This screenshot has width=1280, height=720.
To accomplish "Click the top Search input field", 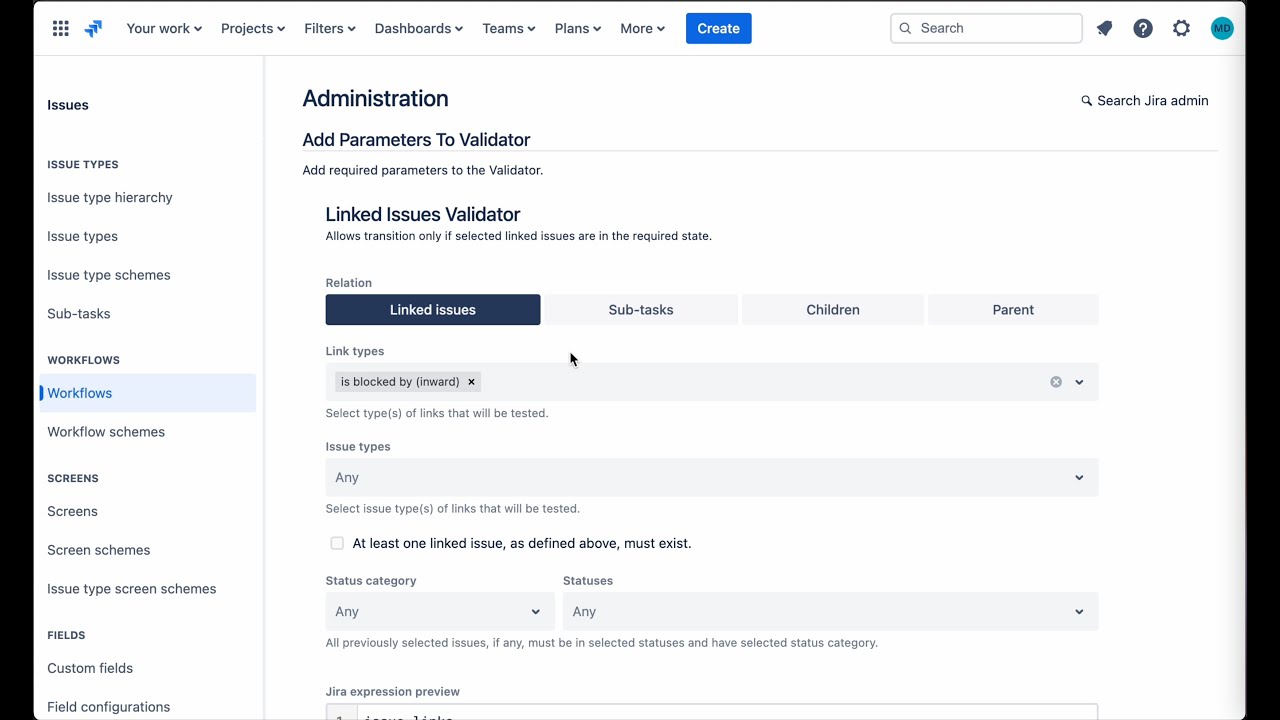I will pyautogui.click(x=986, y=28).
